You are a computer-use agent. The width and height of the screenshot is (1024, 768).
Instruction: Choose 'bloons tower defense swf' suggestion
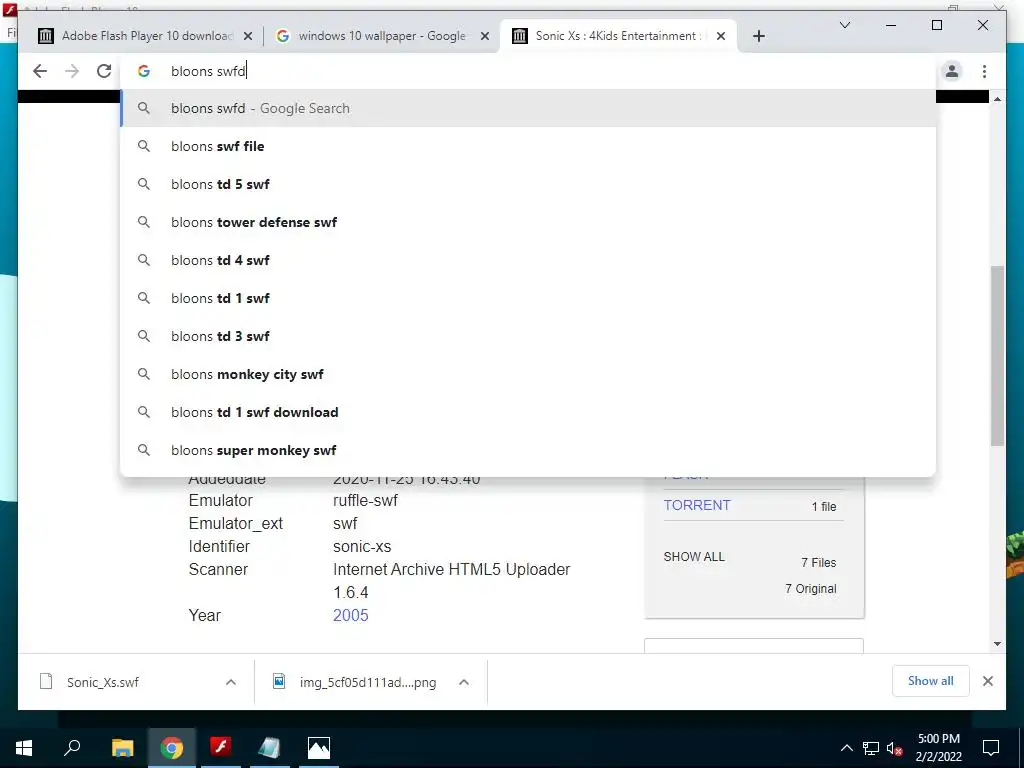pyautogui.click(x=528, y=222)
